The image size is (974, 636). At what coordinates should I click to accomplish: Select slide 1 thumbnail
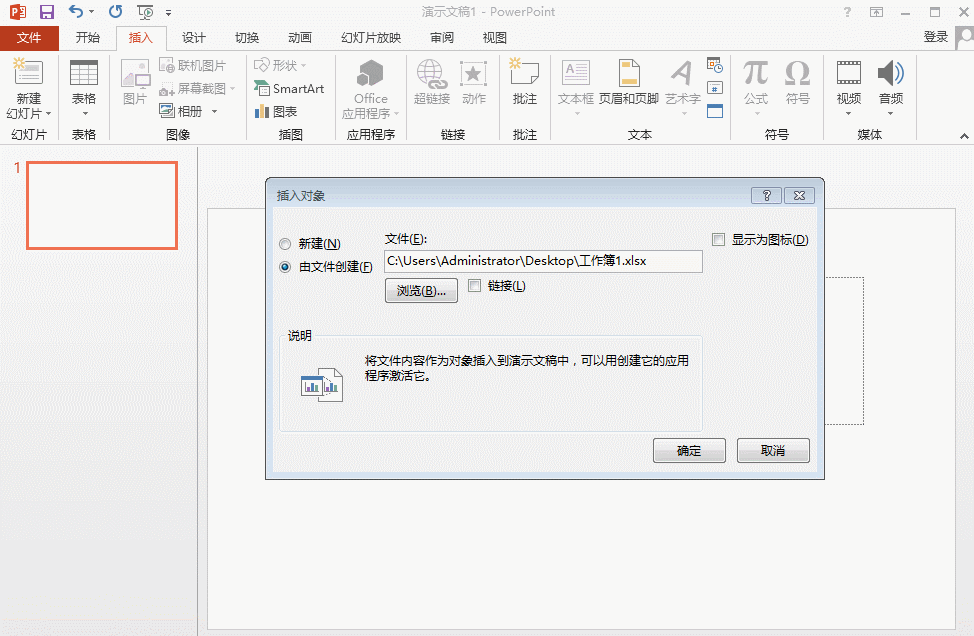click(102, 206)
